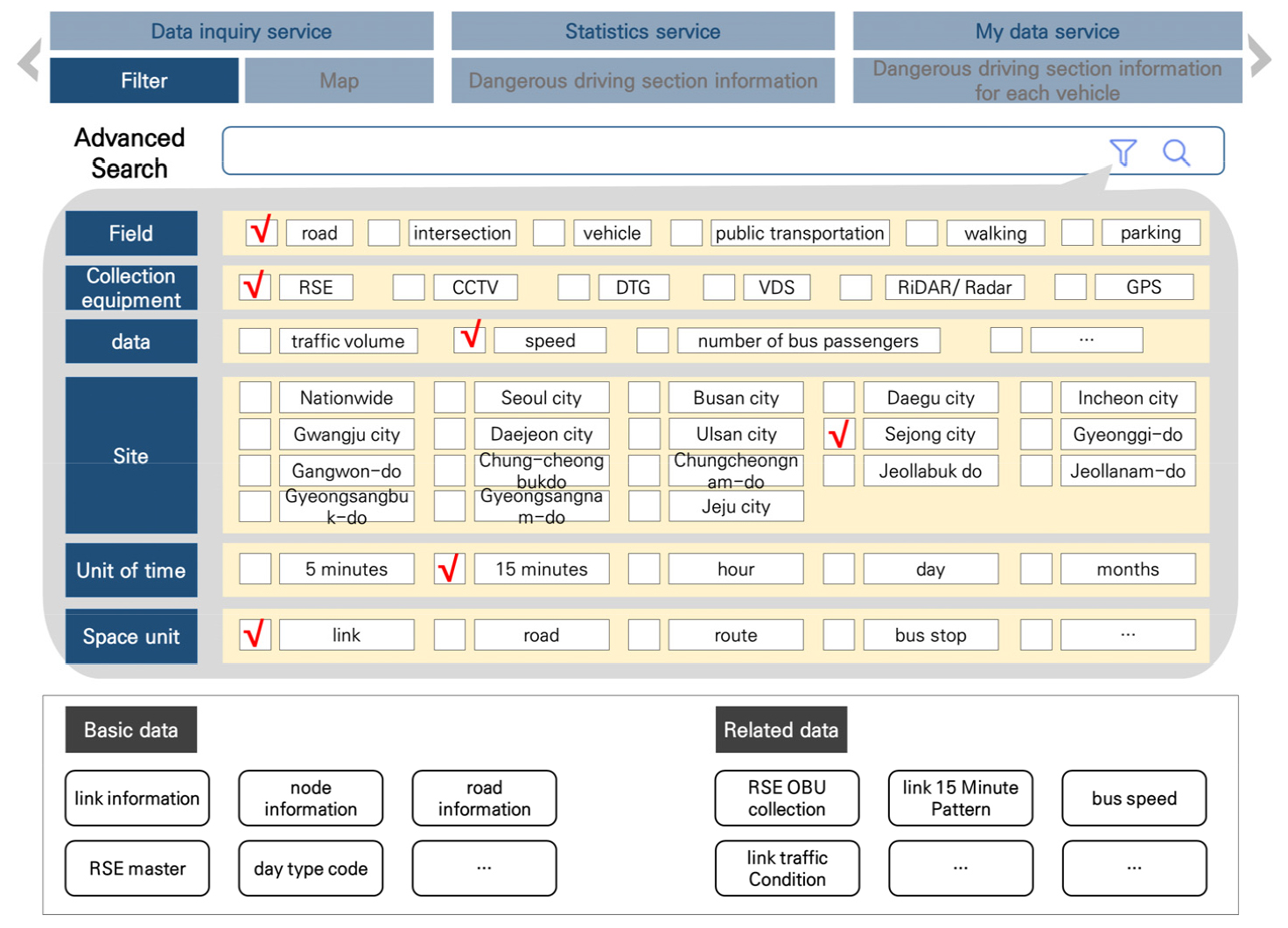
Task: Open the Data inquiry service tab
Action: click(x=241, y=31)
